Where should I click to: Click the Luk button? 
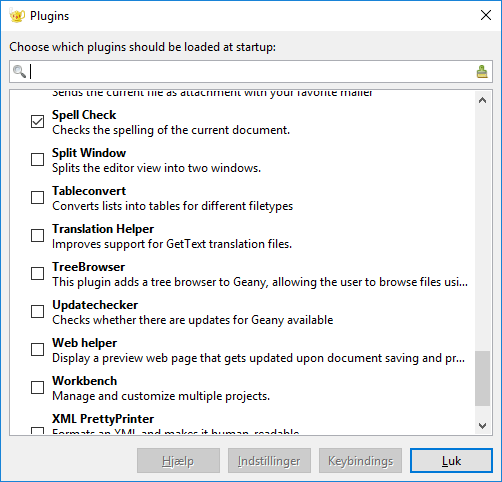click(451, 461)
